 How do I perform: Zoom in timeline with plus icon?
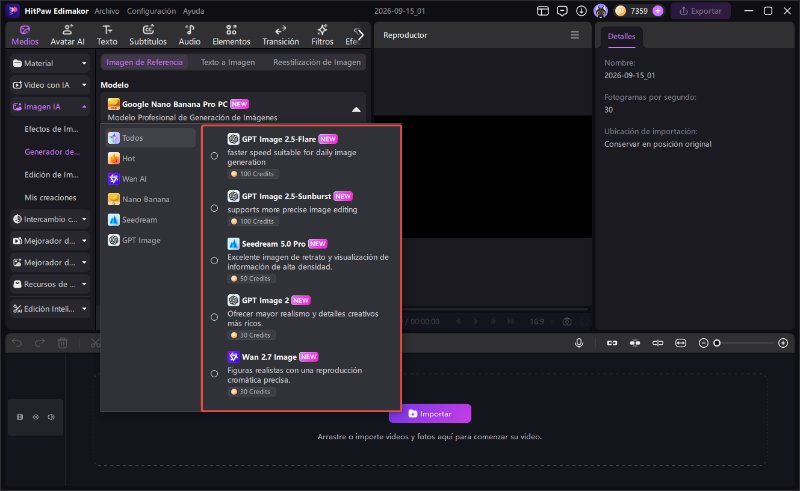click(783, 343)
